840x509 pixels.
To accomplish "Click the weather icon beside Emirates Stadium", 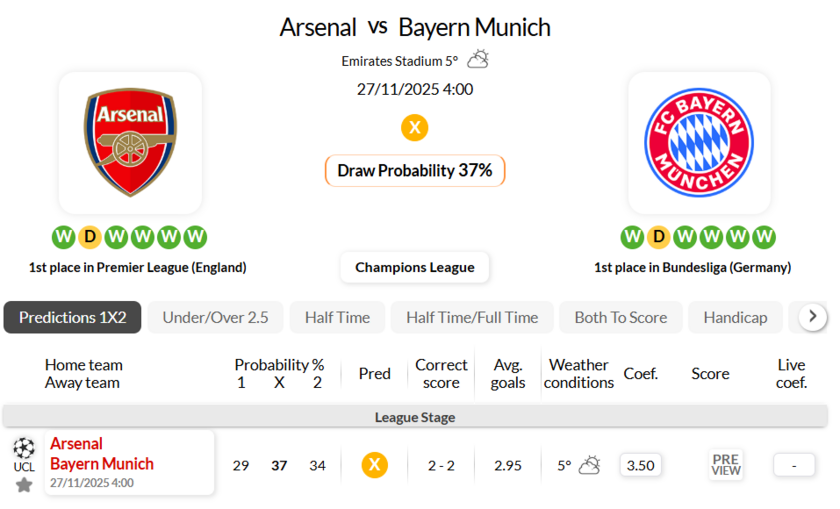I will [x=478, y=60].
